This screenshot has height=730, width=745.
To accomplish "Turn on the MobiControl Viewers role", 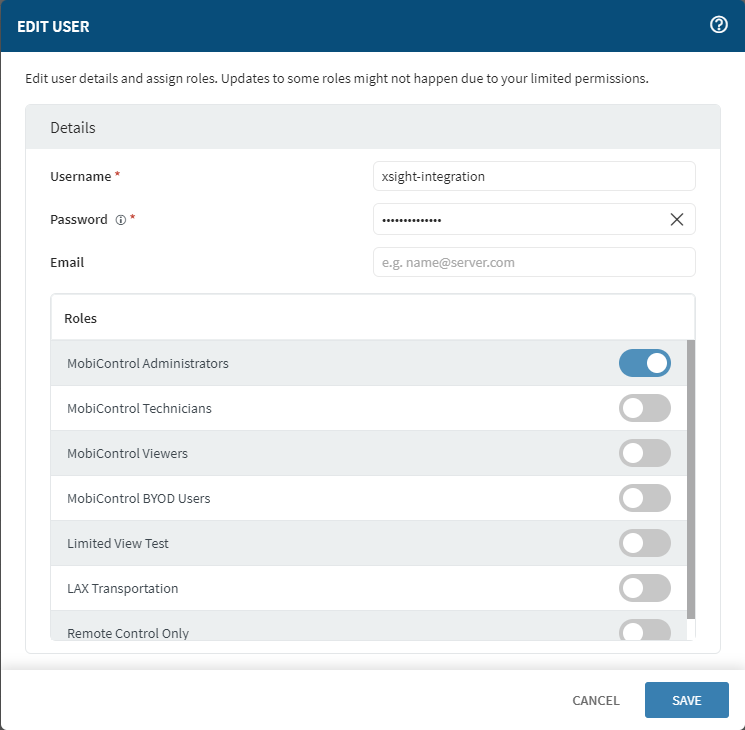I will click(x=645, y=453).
